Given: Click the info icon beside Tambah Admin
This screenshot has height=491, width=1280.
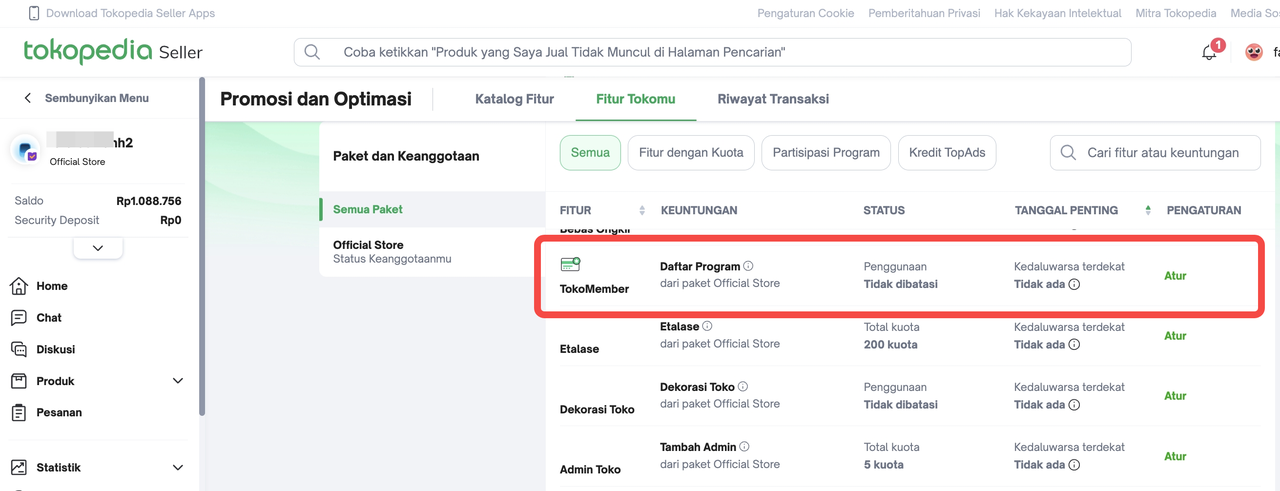Looking at the screenshot, I should (x=744, y=447).
